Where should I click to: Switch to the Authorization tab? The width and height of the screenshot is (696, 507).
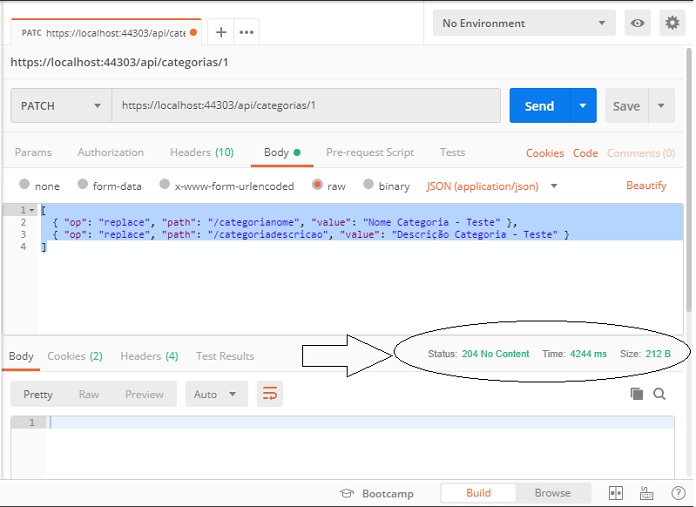click(111, 152)
